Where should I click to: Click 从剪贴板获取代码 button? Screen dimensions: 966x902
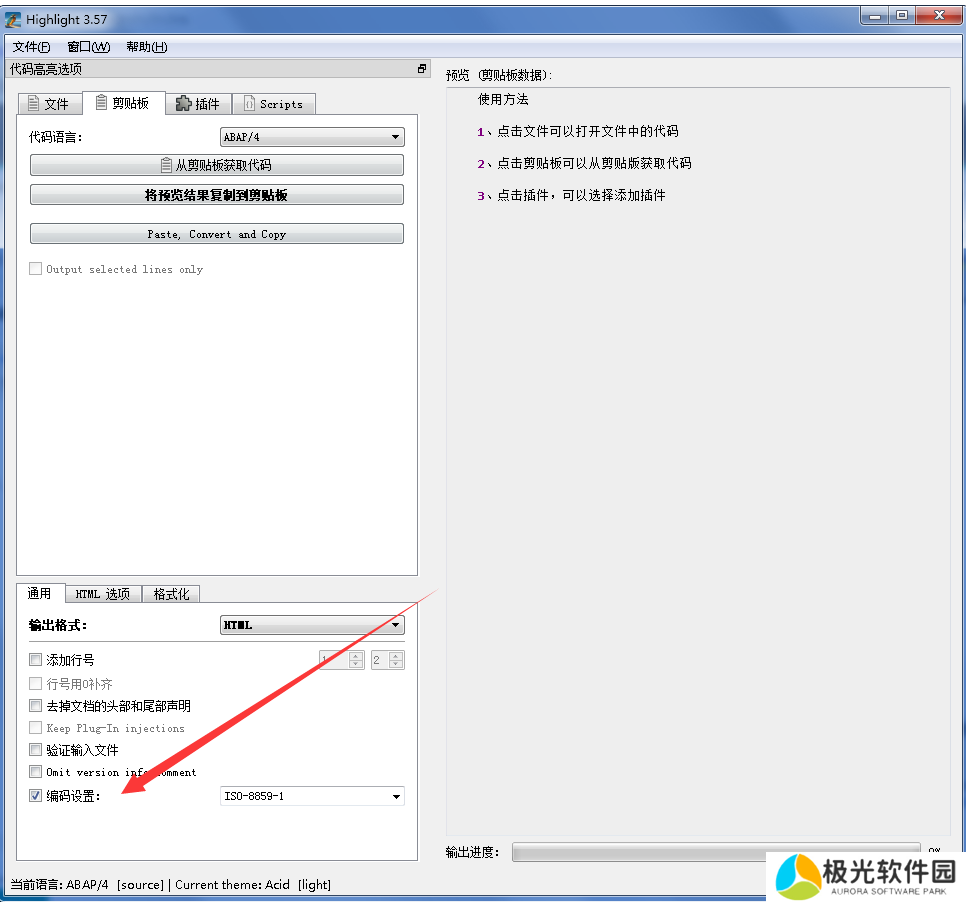pos(217,165)
